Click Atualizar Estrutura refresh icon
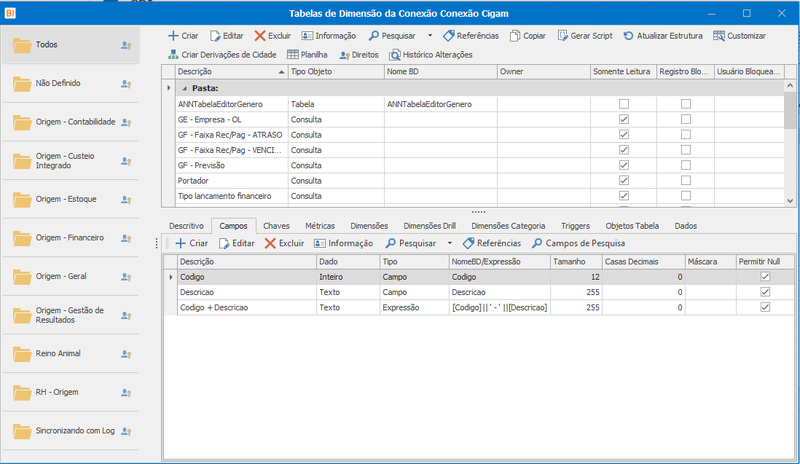 coord(629,36)
